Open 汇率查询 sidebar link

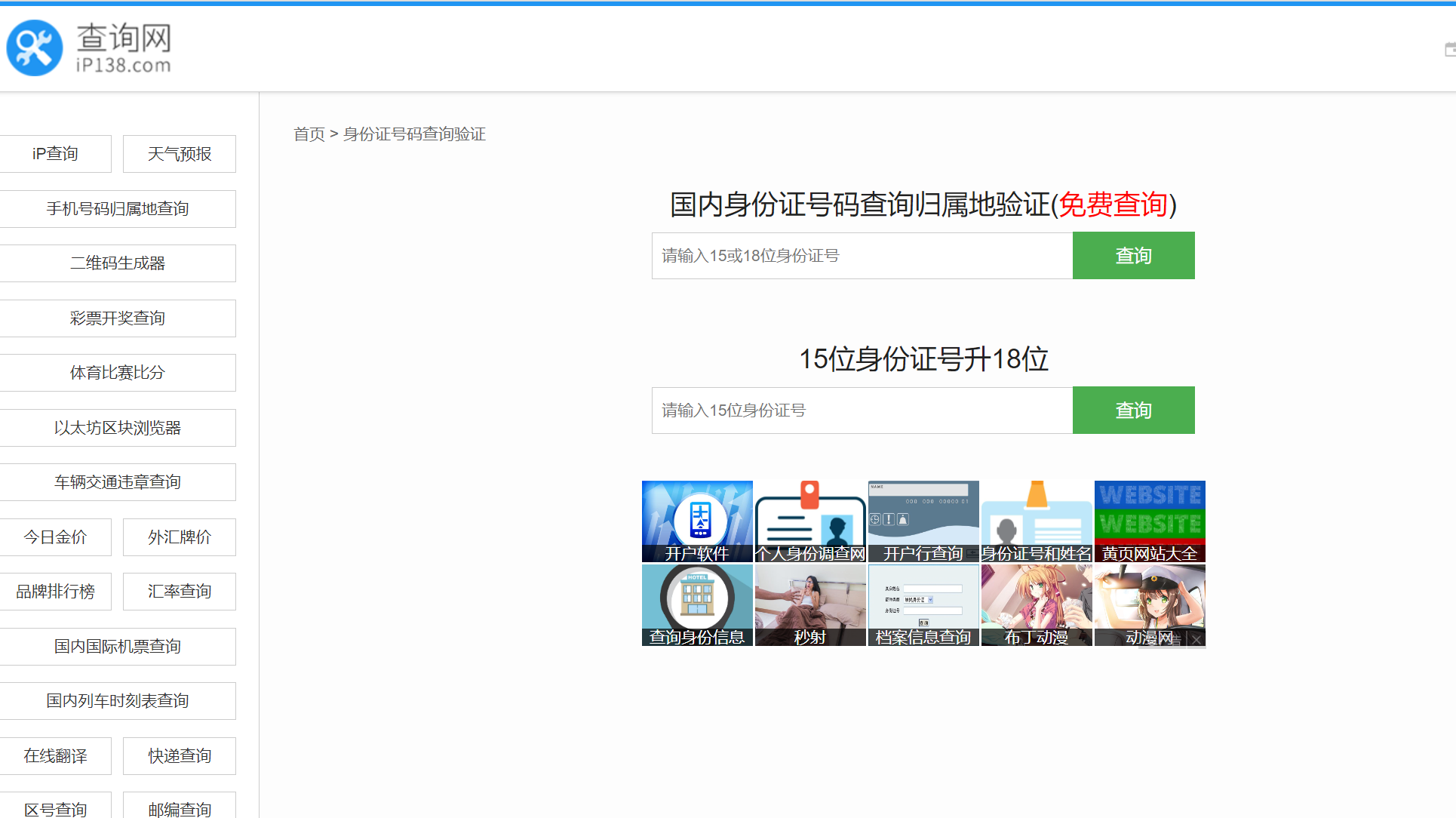(x=180, y=592)
